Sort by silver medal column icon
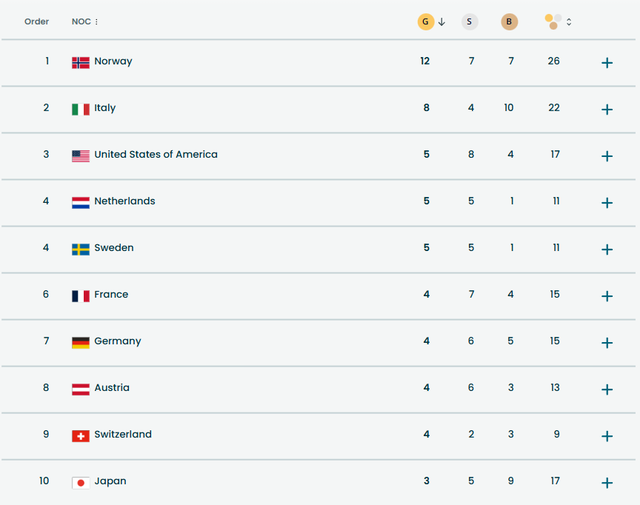640x505 pixels. pyautogui.click(x=470, y=21)
